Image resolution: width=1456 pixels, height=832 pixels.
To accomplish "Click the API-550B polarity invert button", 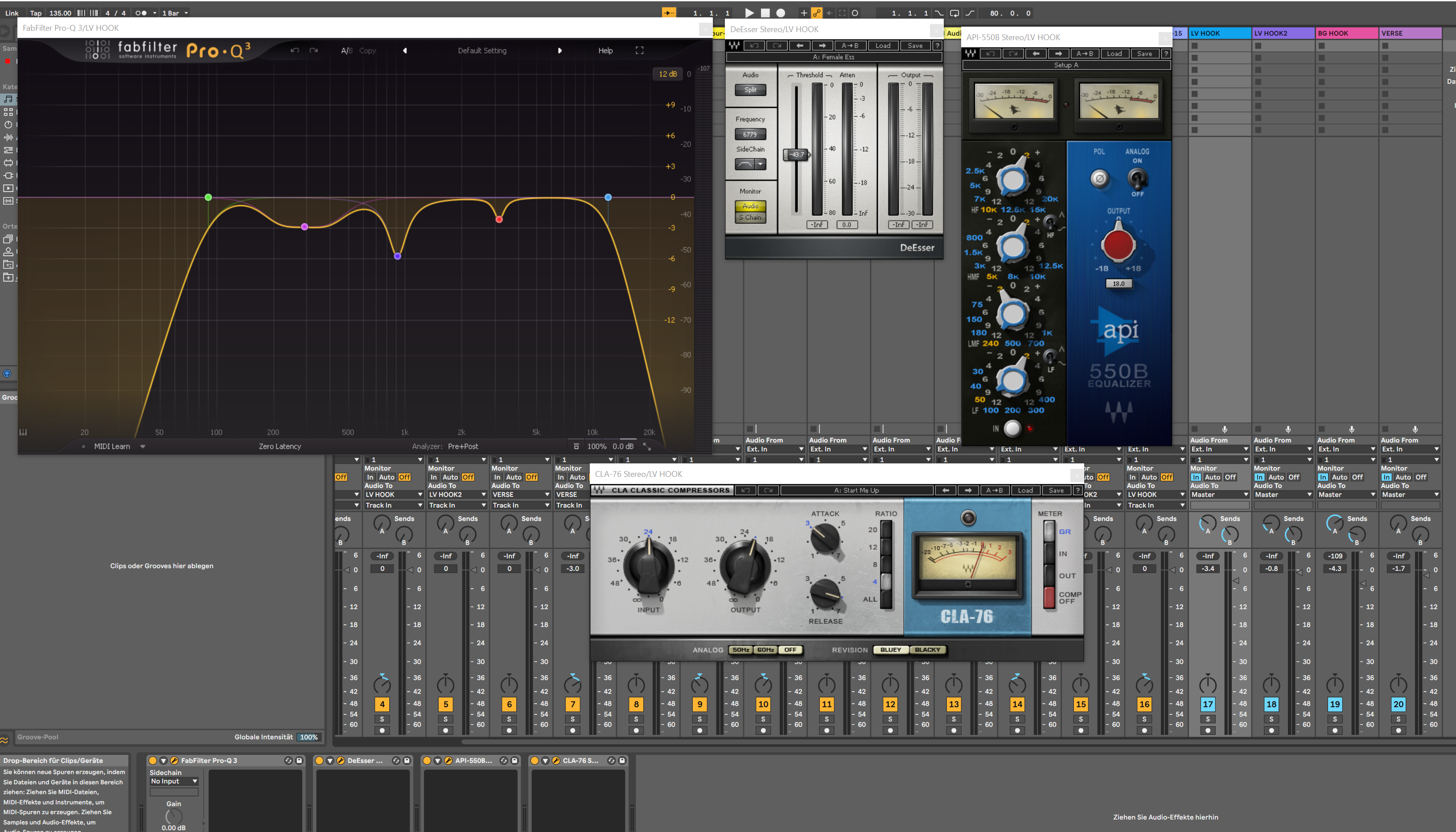I will (1099, 178).
